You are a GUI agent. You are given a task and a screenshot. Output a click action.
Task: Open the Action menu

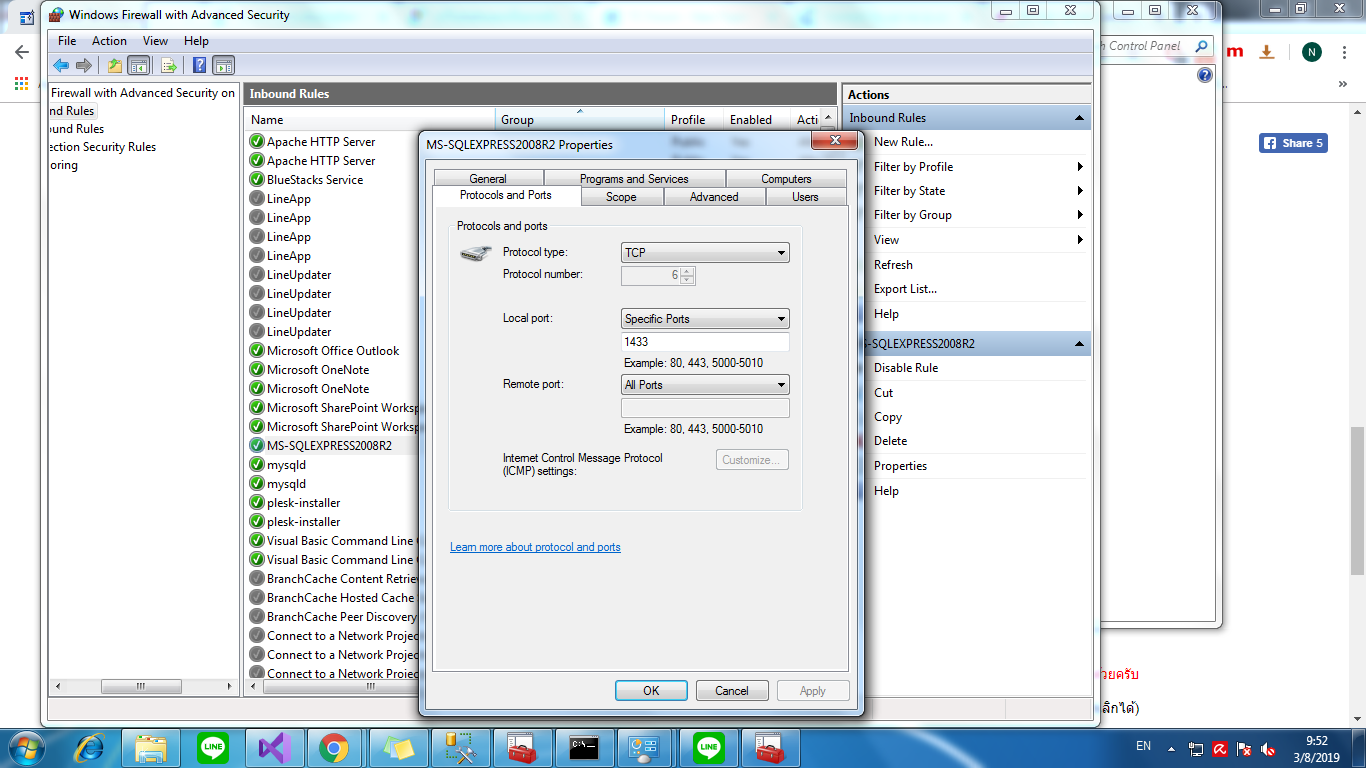(x=109, y=41)
